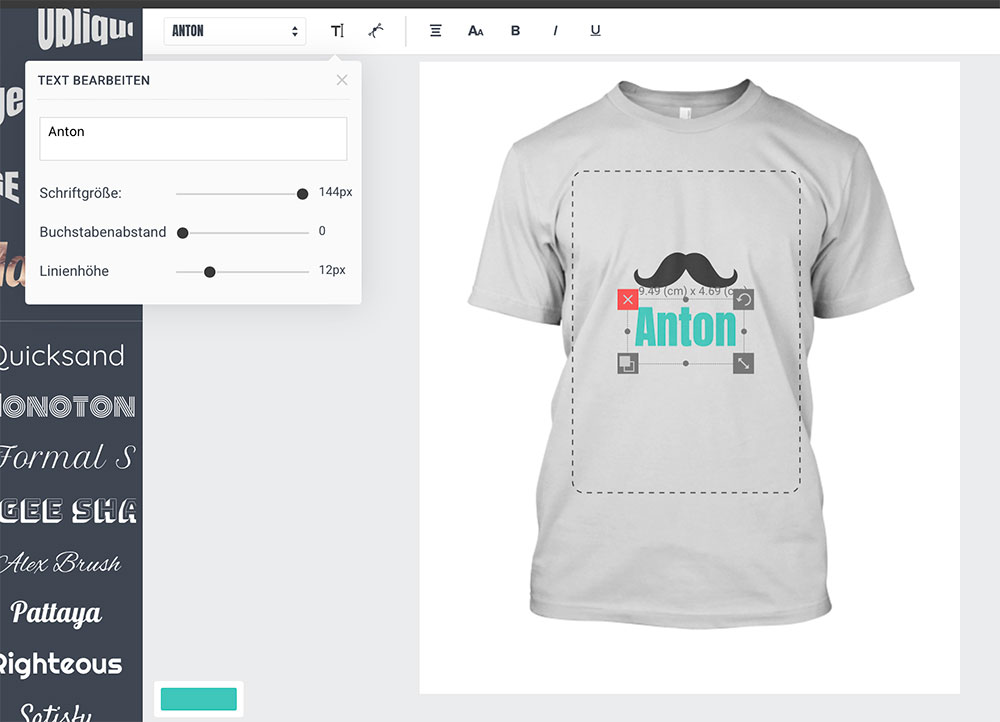This screenshot has height=722, width=1000.
Task: Toggle bold formatting
Action: click(x=515, y=31)
